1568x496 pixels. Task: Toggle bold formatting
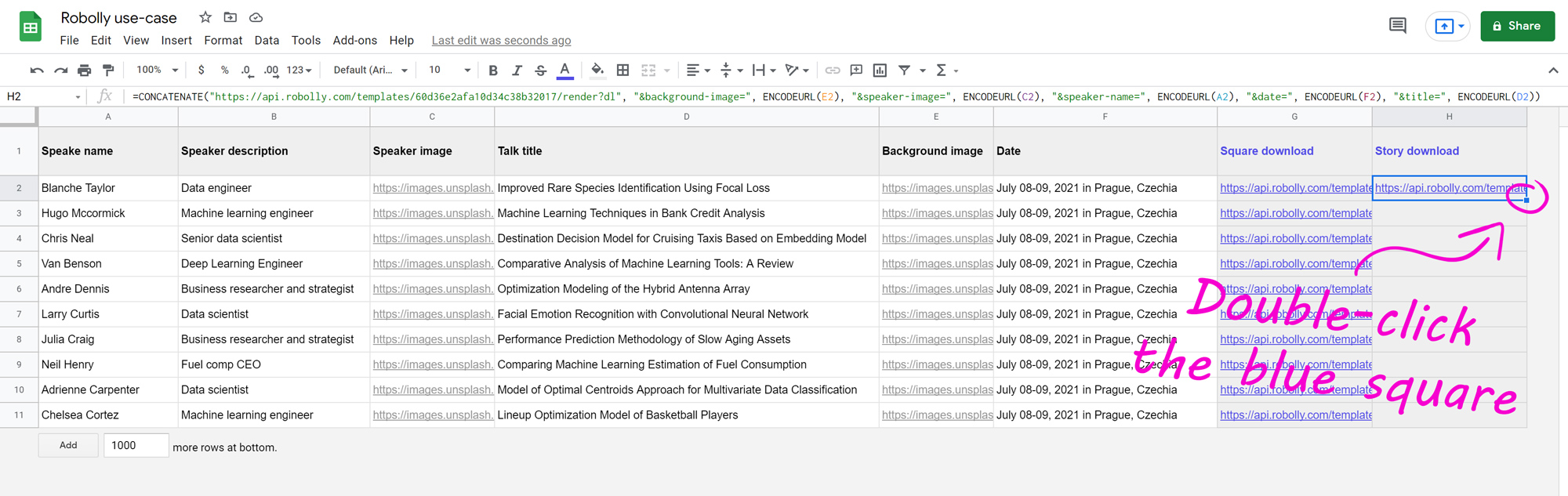[x=493, y=71]
